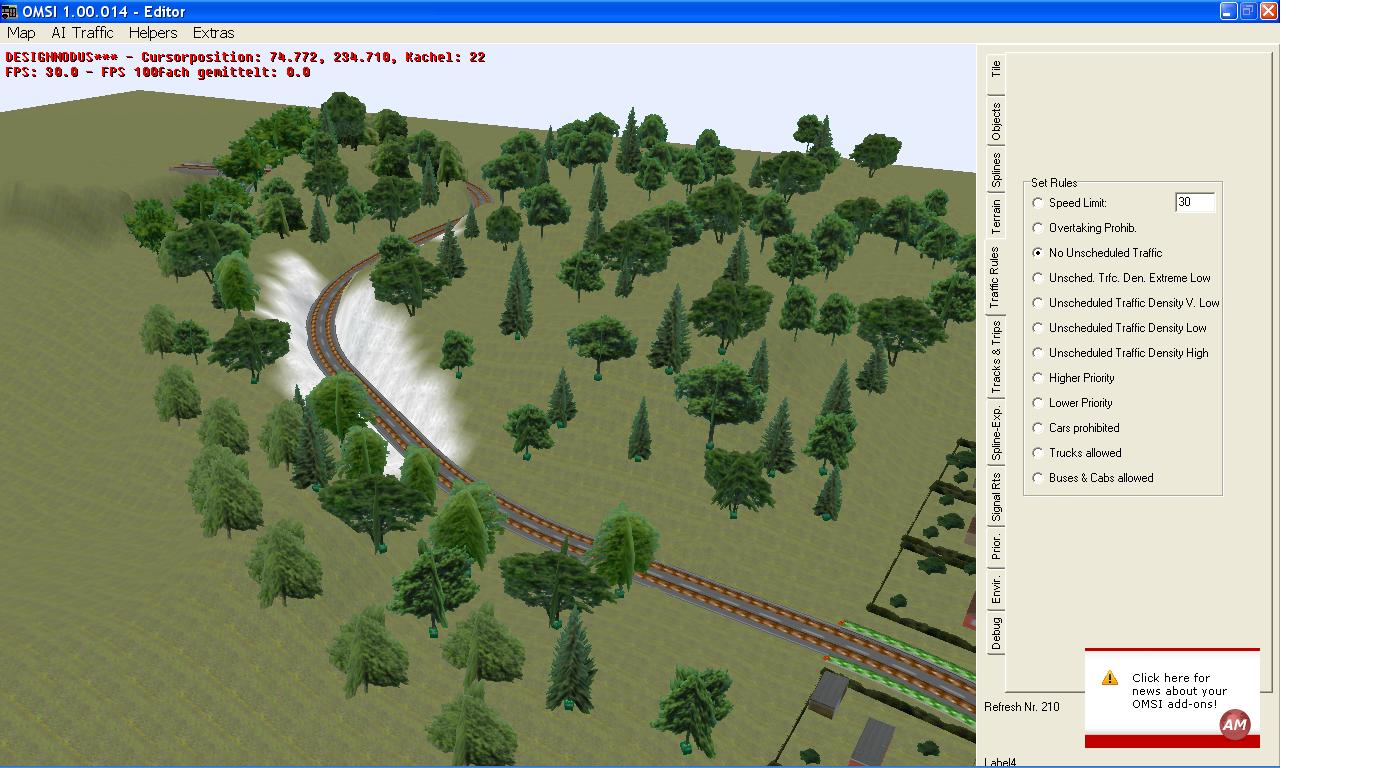
Task: Open the Tracks & Trips tab
Action: (x=995, y=356)
